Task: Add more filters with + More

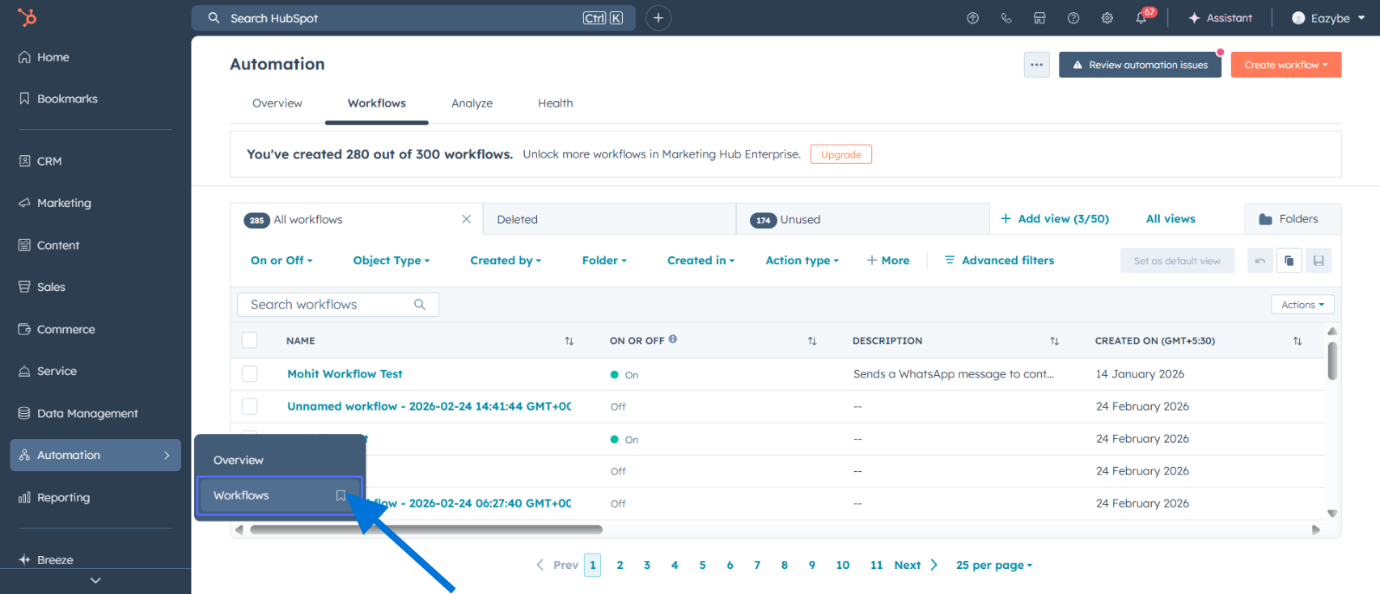Action: (x=888, y=260)
